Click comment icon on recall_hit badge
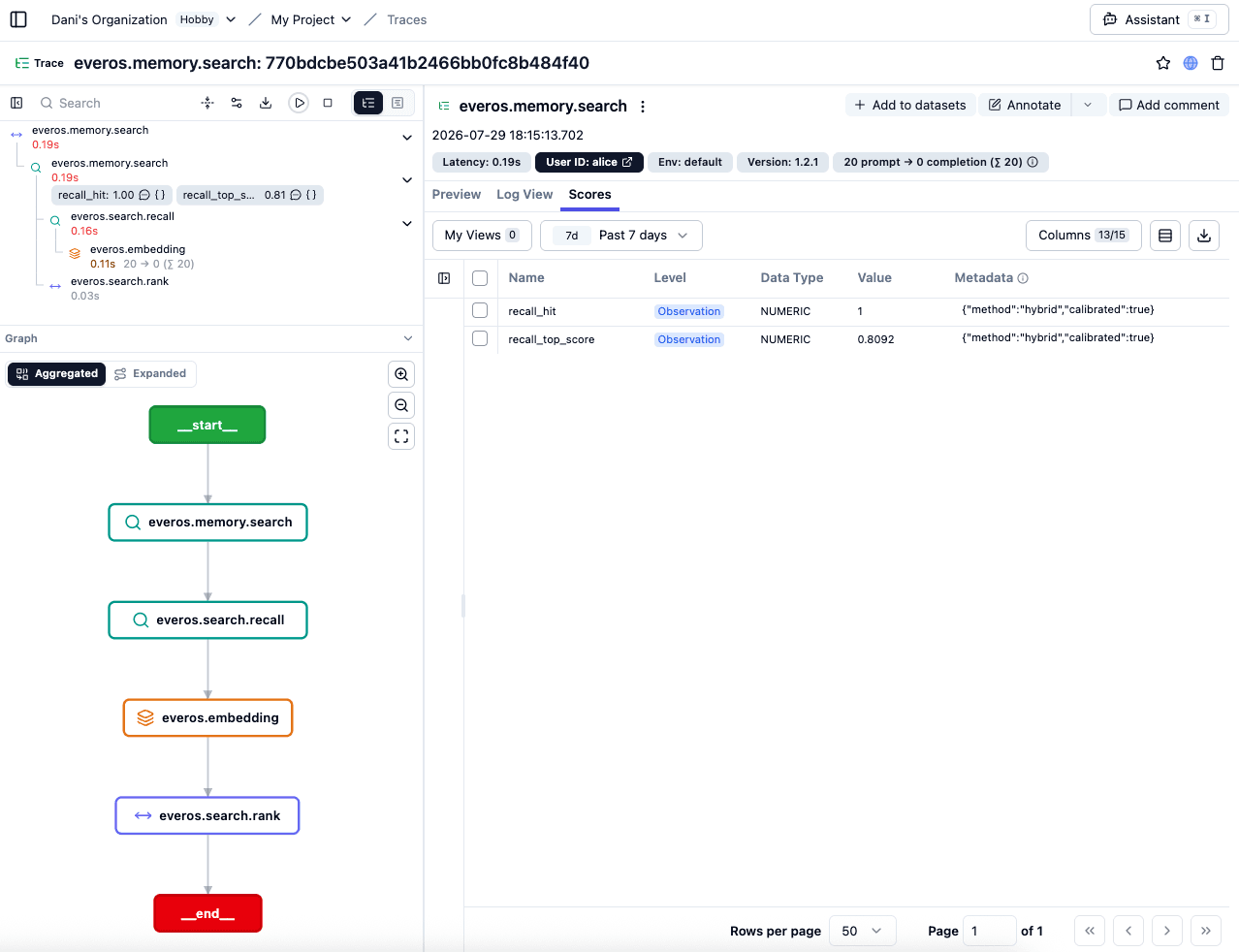 click(144, 195)
